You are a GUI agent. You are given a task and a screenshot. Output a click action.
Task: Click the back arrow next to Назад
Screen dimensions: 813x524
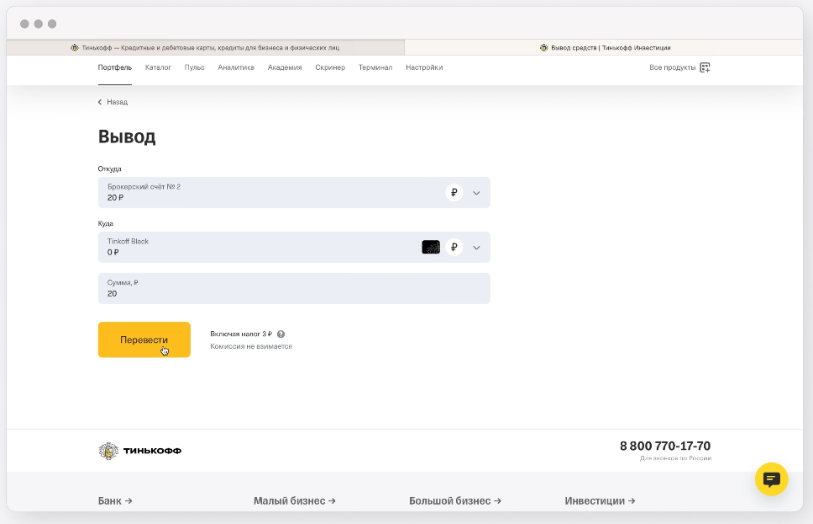tap(100, 102)
